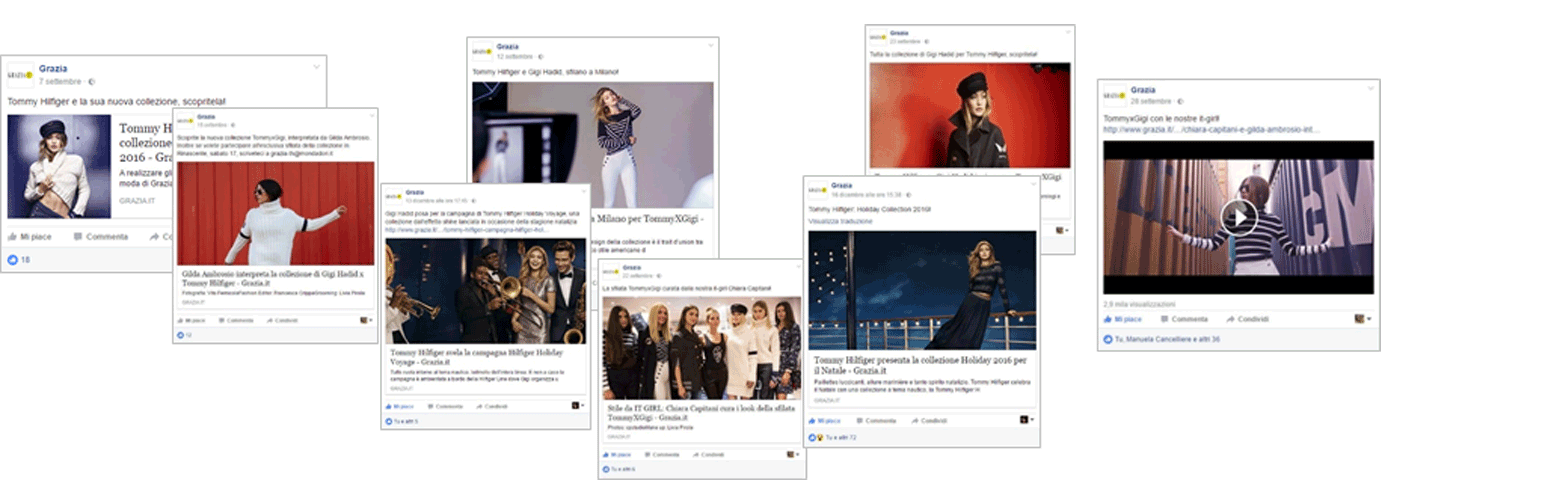Open the red wall Gilda Ambrosio photo
Viewport: 1545px width, 480px height.
[275, 213]
